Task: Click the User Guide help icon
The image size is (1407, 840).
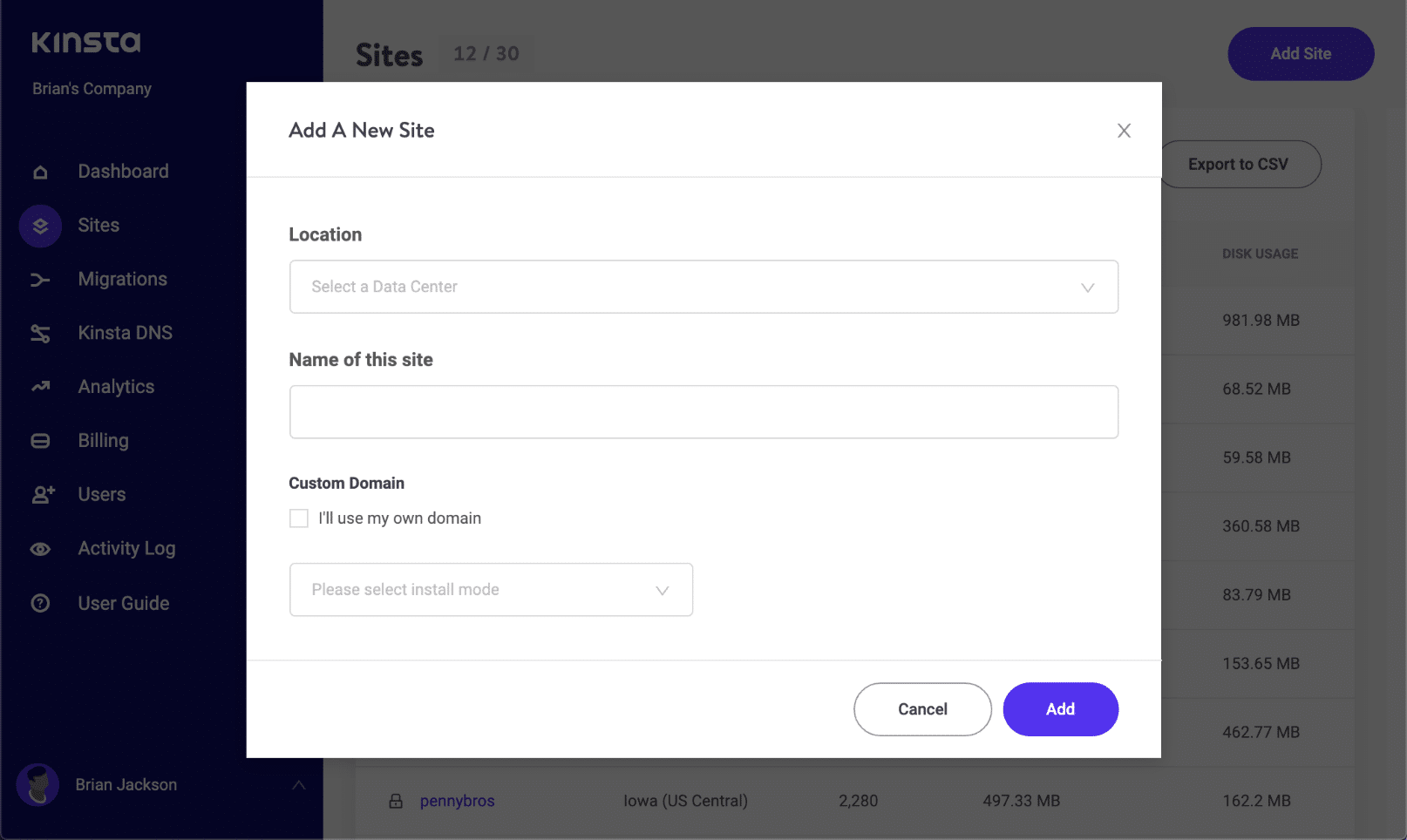Action: [x=40, y=602]
